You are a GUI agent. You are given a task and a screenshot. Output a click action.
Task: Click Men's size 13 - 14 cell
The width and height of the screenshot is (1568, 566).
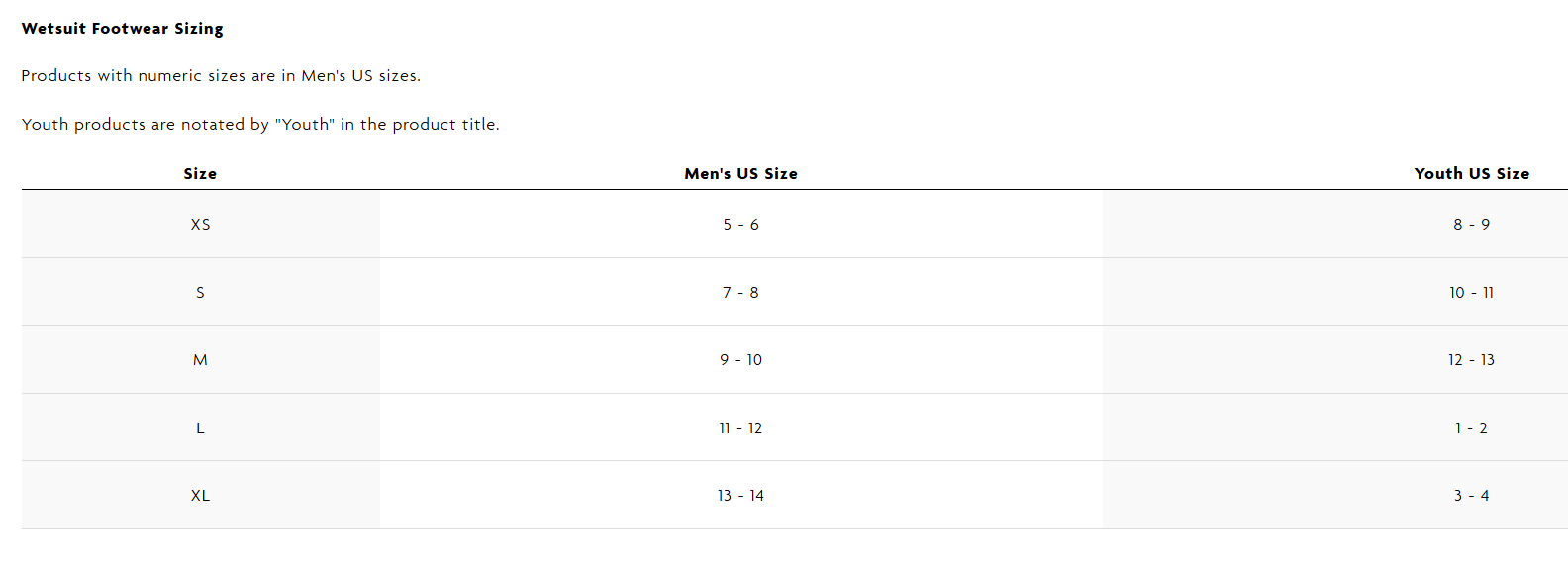741,496
